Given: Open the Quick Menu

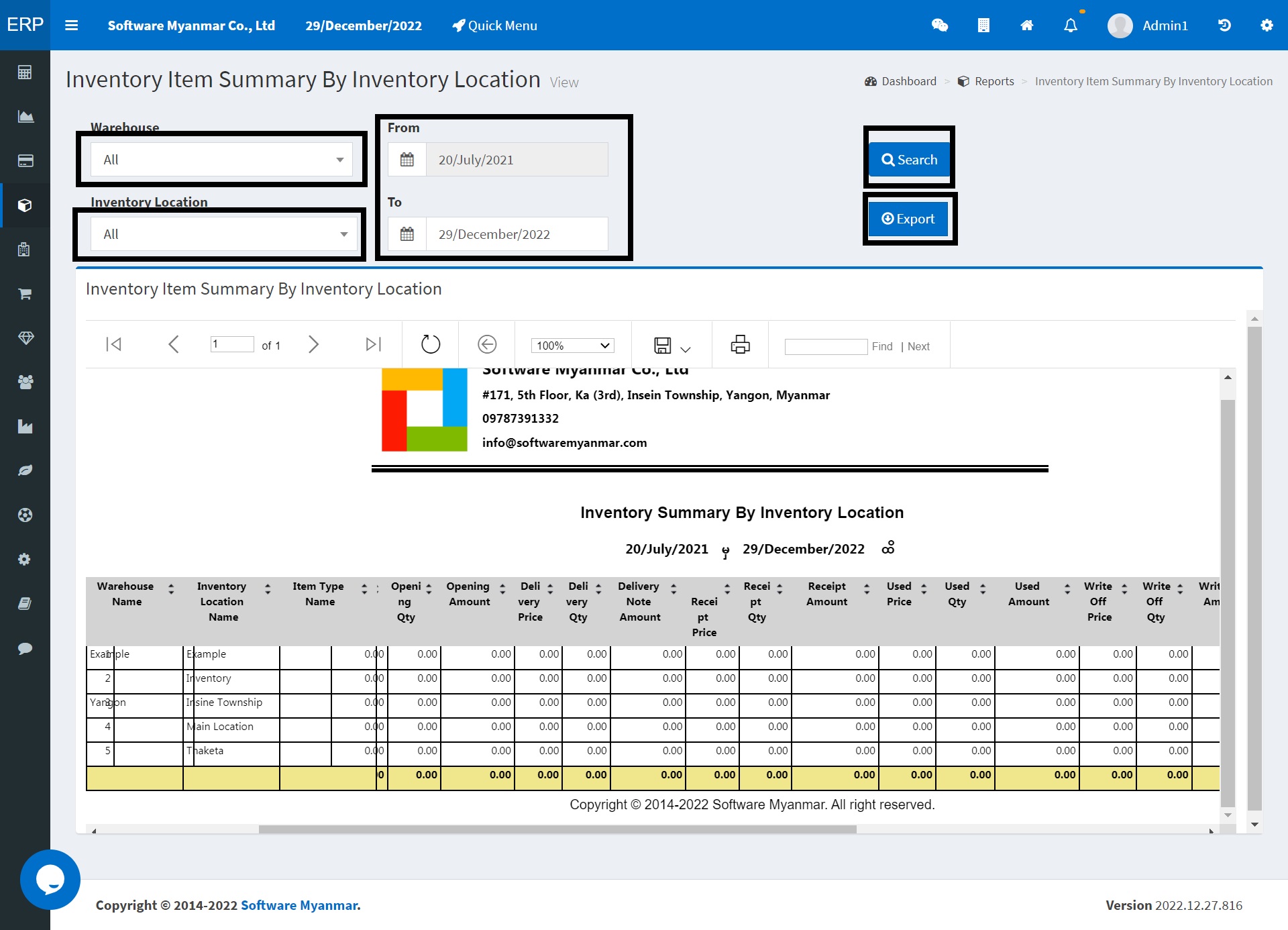Looking at the screenshot, I should 494,25.
